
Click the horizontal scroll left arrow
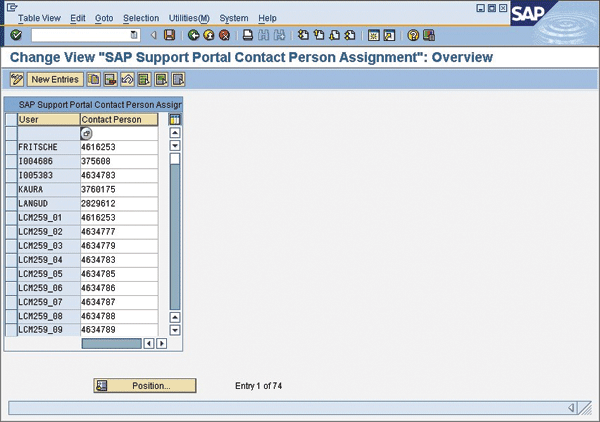coord(149,344)
